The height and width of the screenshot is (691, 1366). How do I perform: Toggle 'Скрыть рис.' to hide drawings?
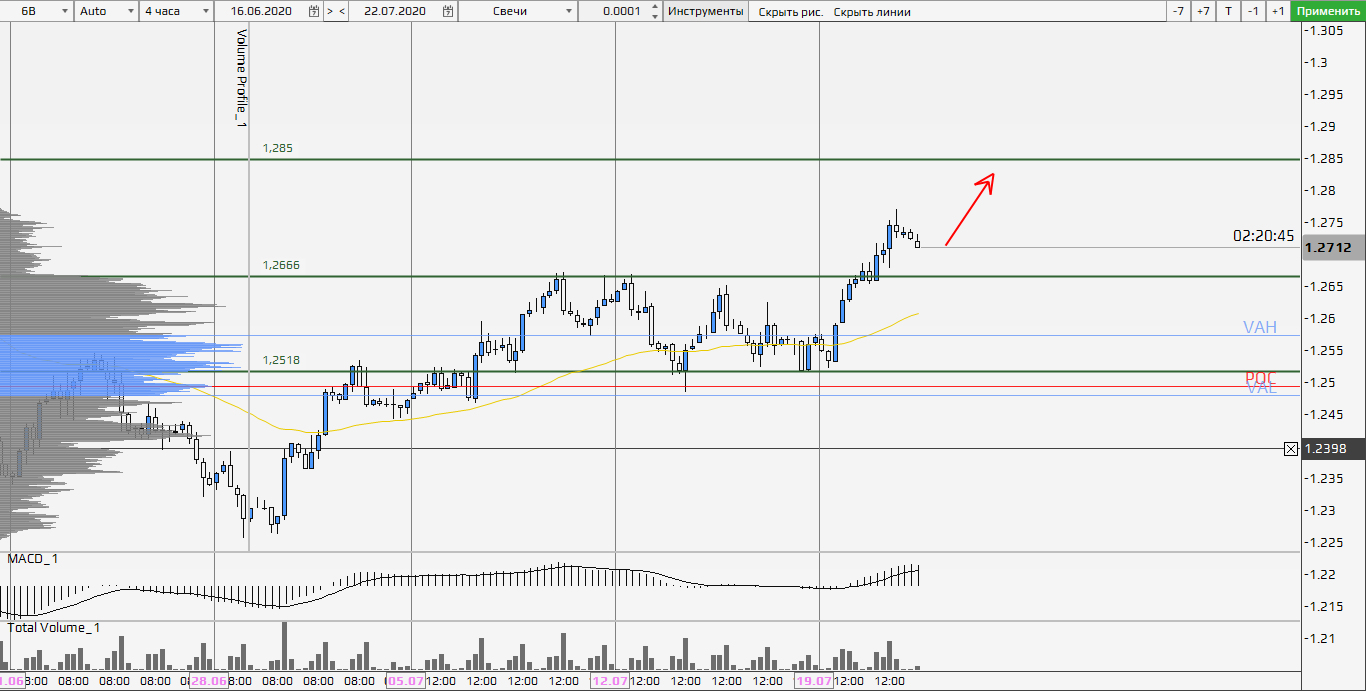[790, 12]
